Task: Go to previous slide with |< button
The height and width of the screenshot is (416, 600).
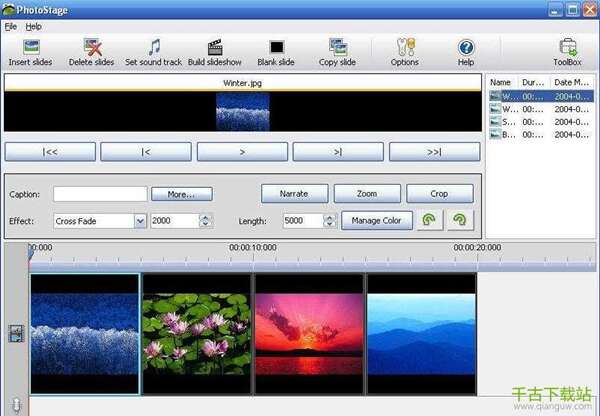Action: coord(146,152)
